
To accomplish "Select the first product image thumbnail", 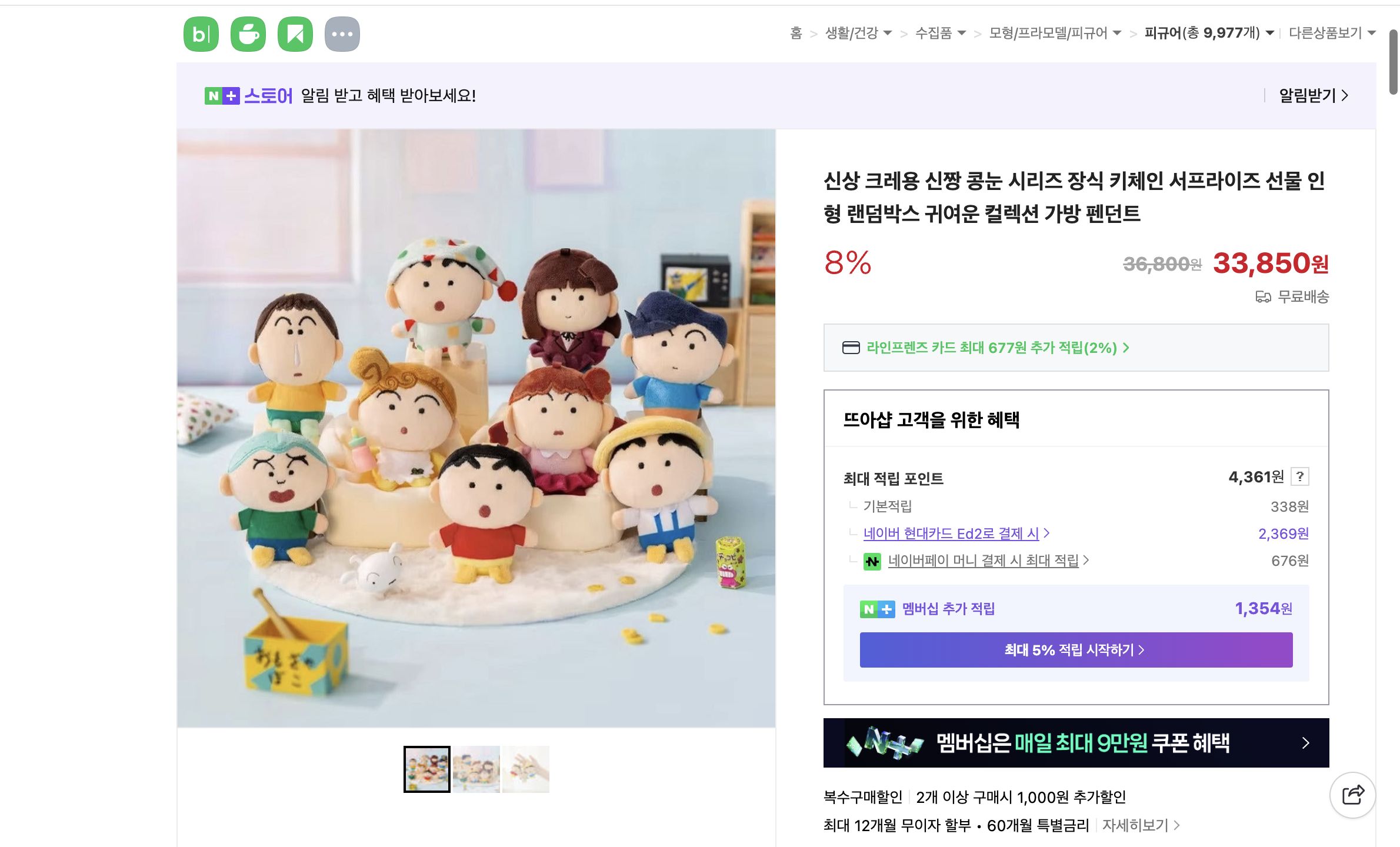I will (x=426, y=768).
